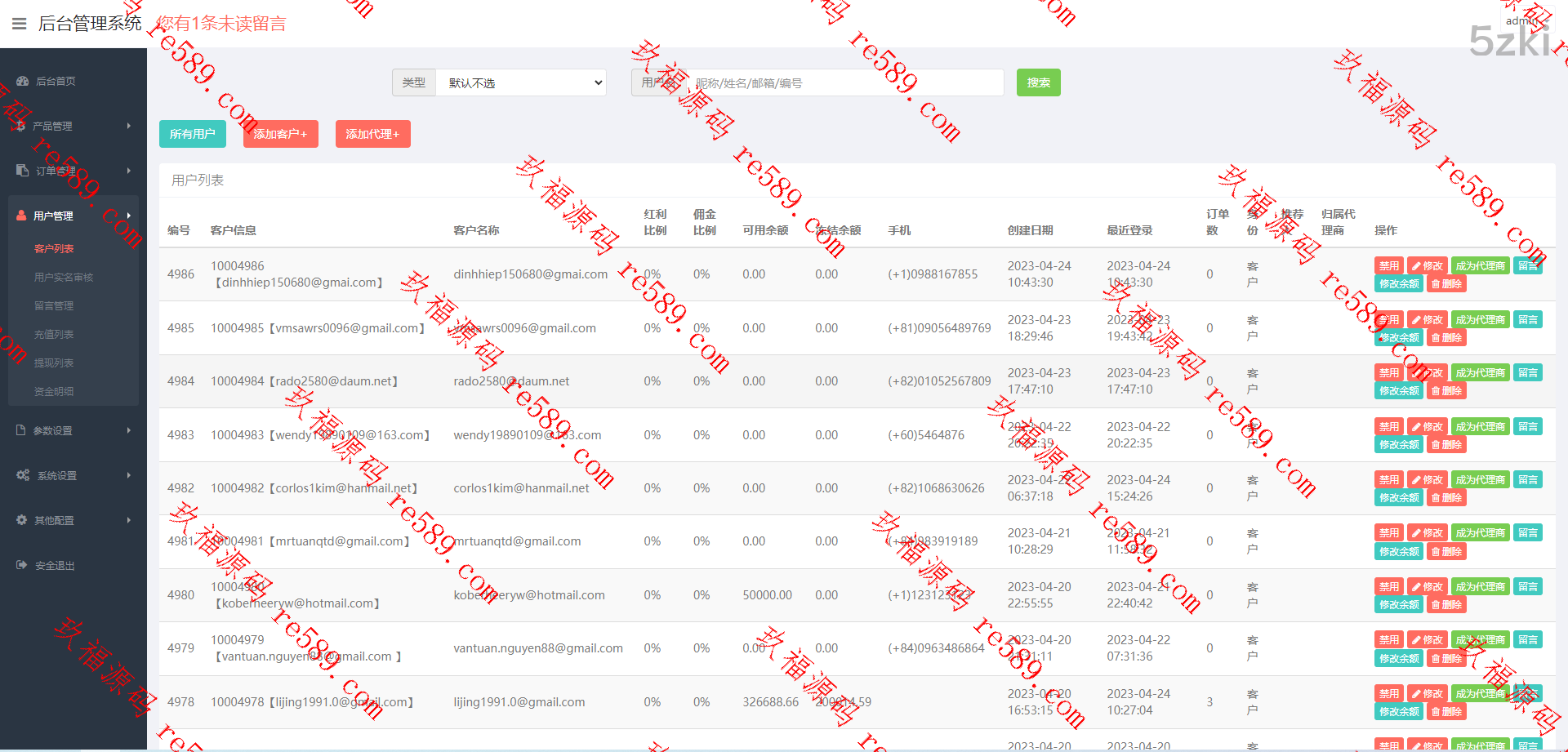The height and width of the screenshot is (752, 1568).
Task: Expand the 产品管理 menu arrow
Action: click(129, 126)
